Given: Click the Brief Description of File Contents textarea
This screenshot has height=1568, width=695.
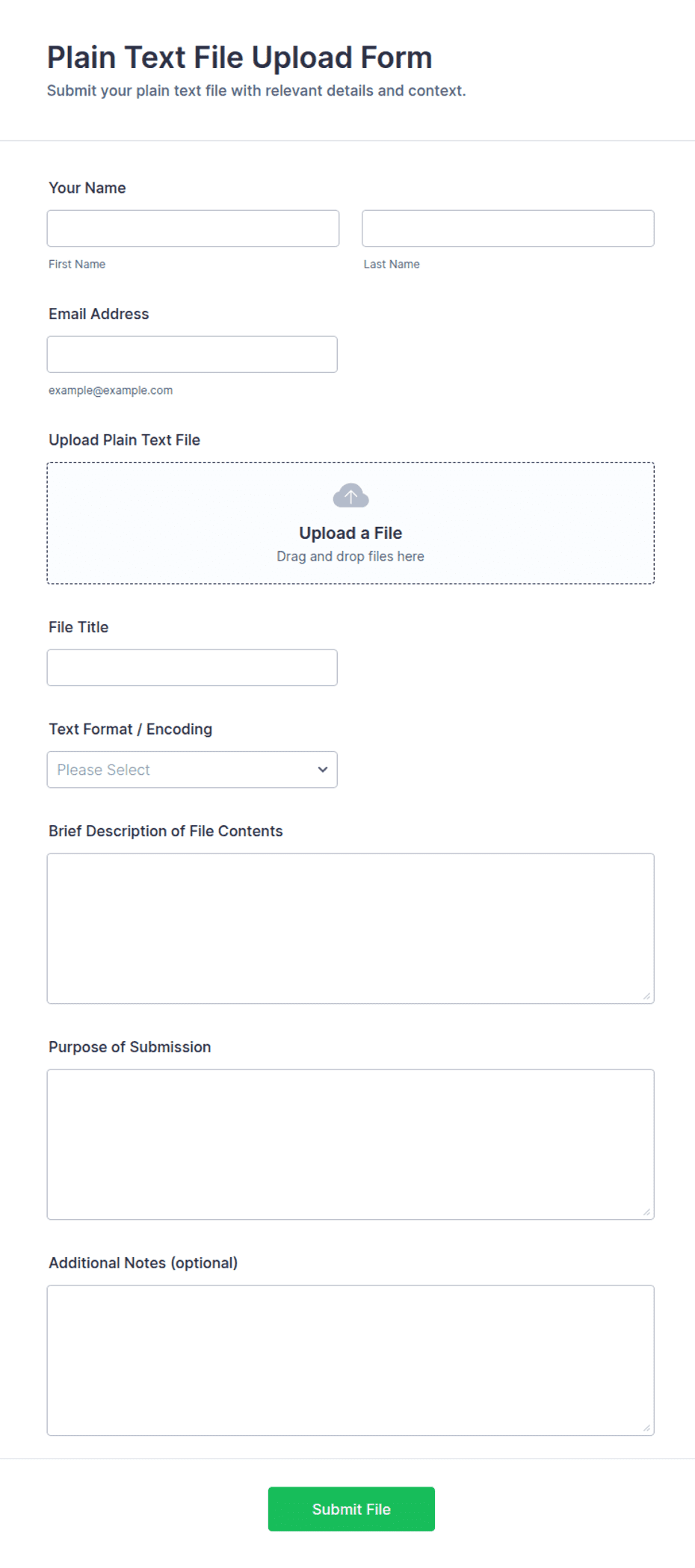Looking at the screenshot, I should (350, 928).
